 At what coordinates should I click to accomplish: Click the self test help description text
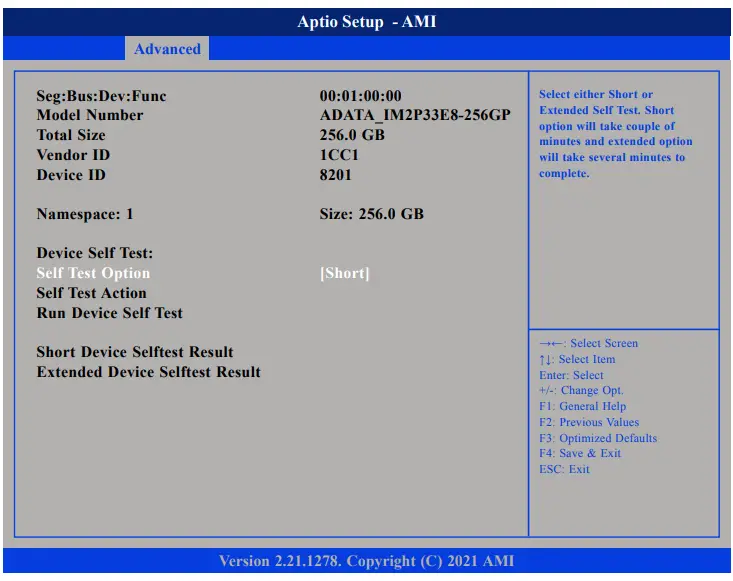coord(615,134)
